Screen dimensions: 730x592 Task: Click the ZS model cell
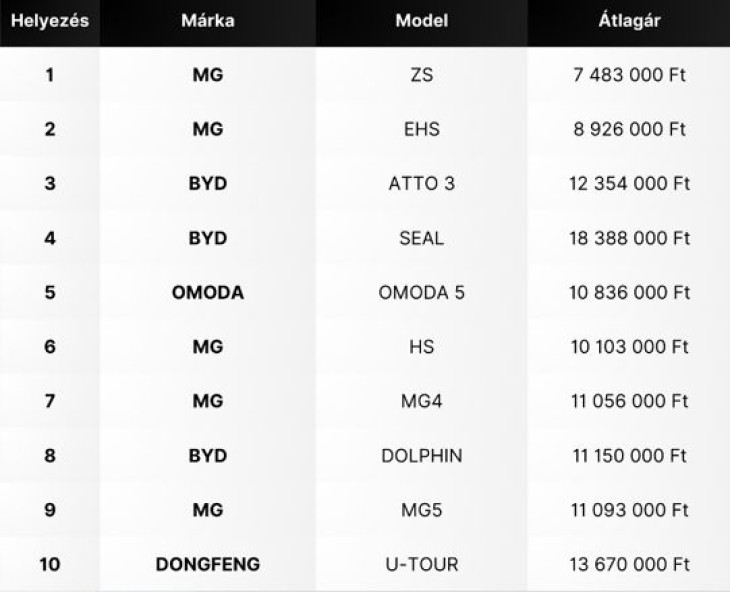pos(422,75)
